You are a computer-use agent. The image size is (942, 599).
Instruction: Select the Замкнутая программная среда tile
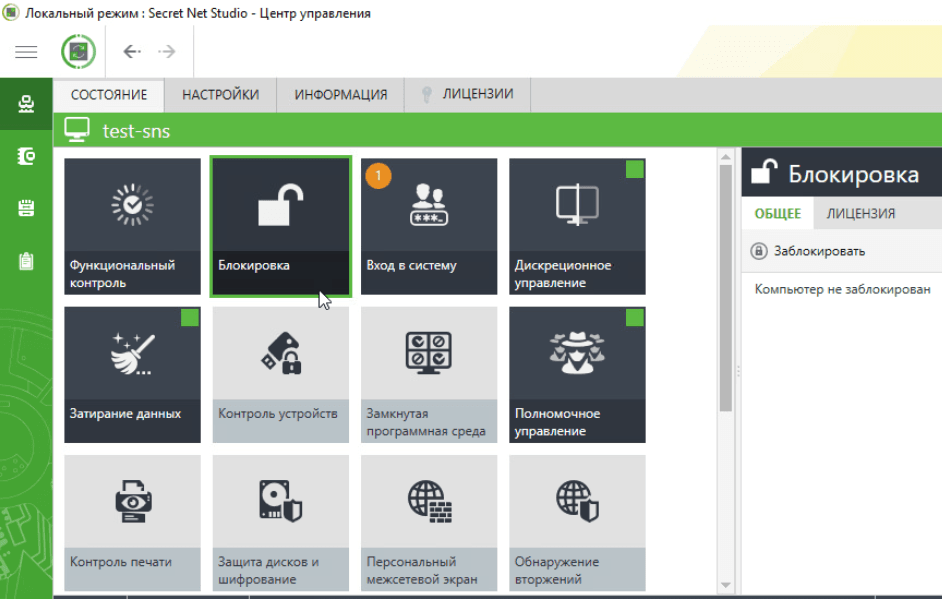click(x=428, y=374)
